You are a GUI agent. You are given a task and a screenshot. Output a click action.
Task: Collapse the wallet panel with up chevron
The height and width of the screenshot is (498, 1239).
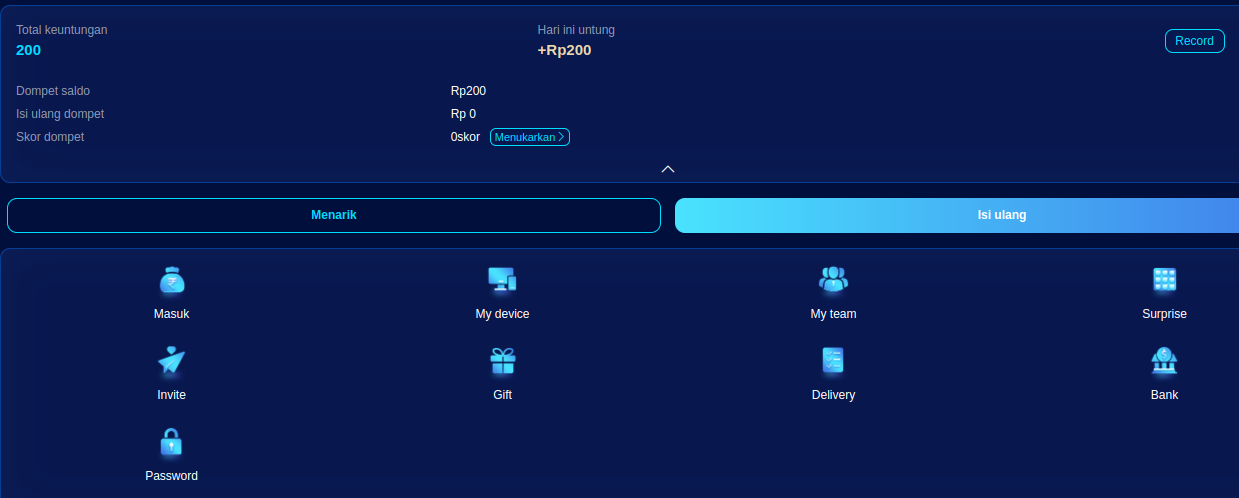(668, 168)
